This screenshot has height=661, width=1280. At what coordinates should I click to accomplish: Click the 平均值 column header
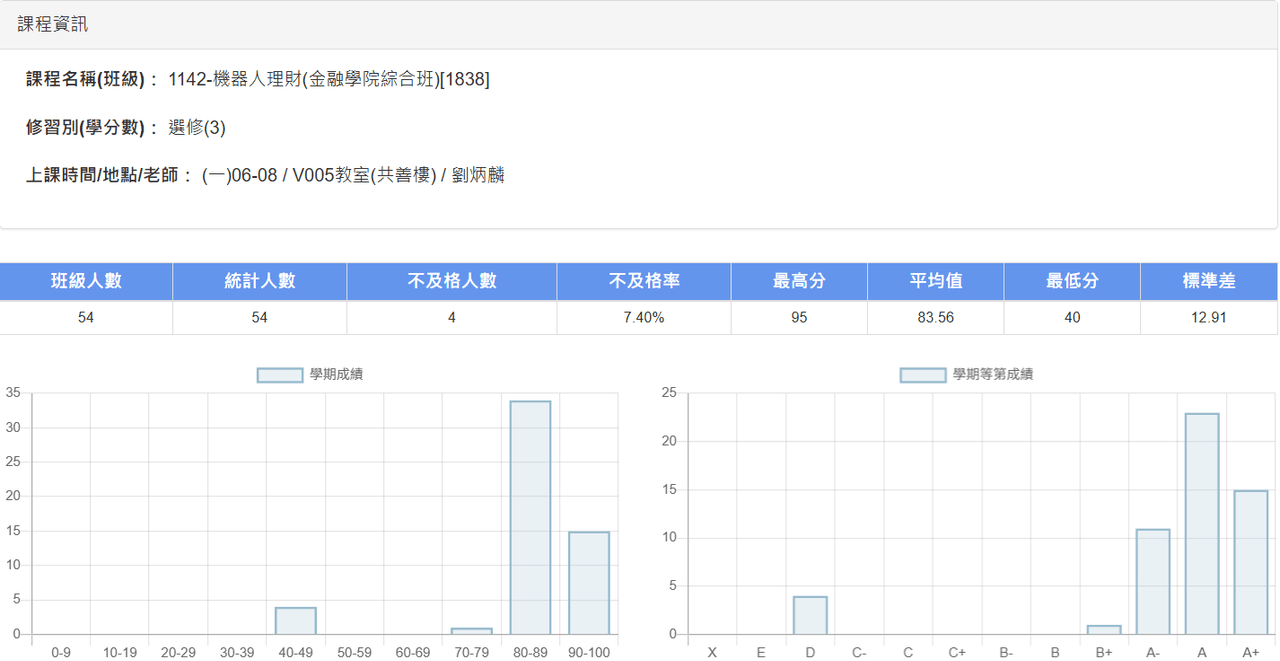coord(936,281)
